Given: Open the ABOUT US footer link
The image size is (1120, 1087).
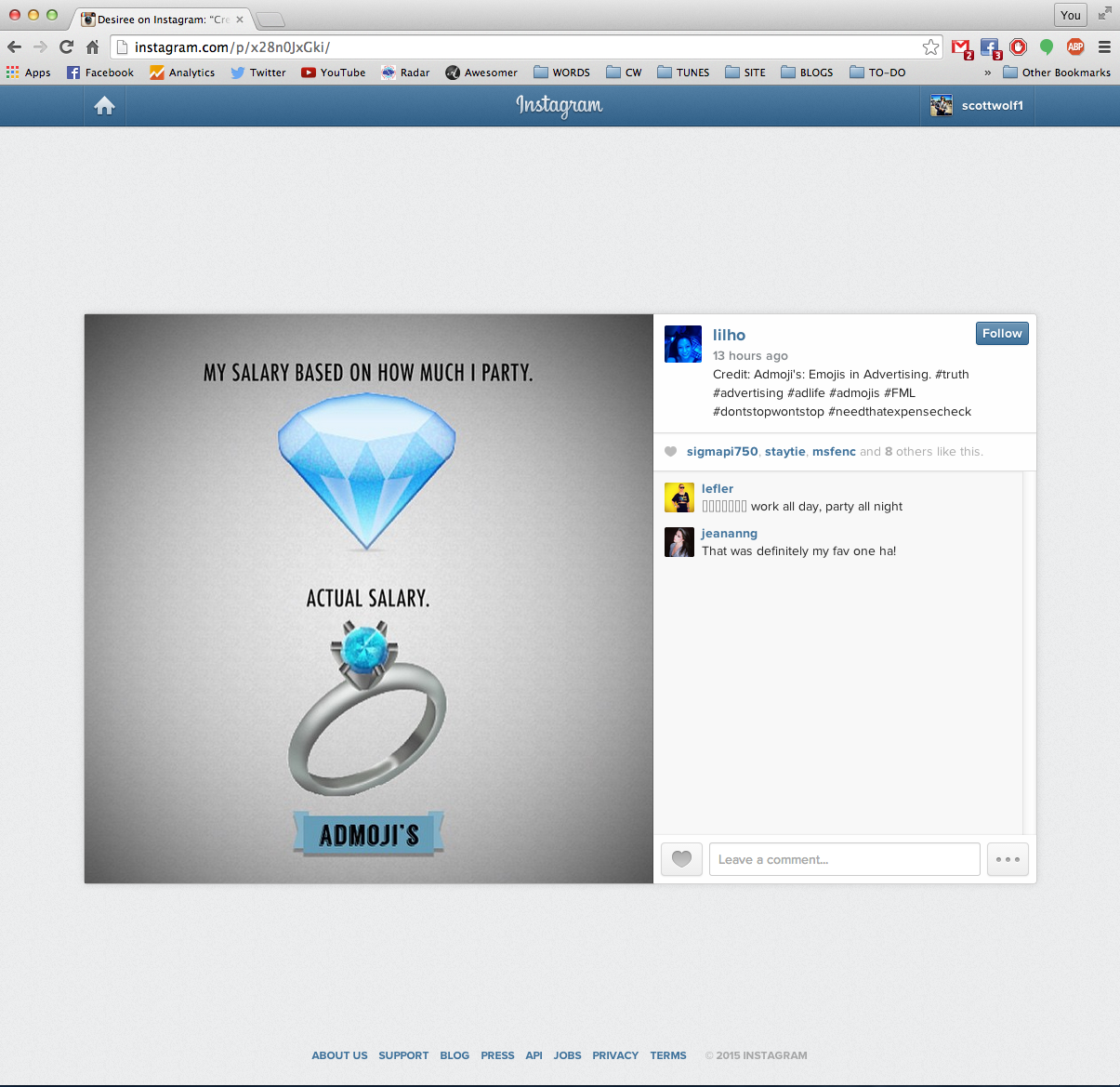Looking at the screenshot, I should coord(339,1055).
